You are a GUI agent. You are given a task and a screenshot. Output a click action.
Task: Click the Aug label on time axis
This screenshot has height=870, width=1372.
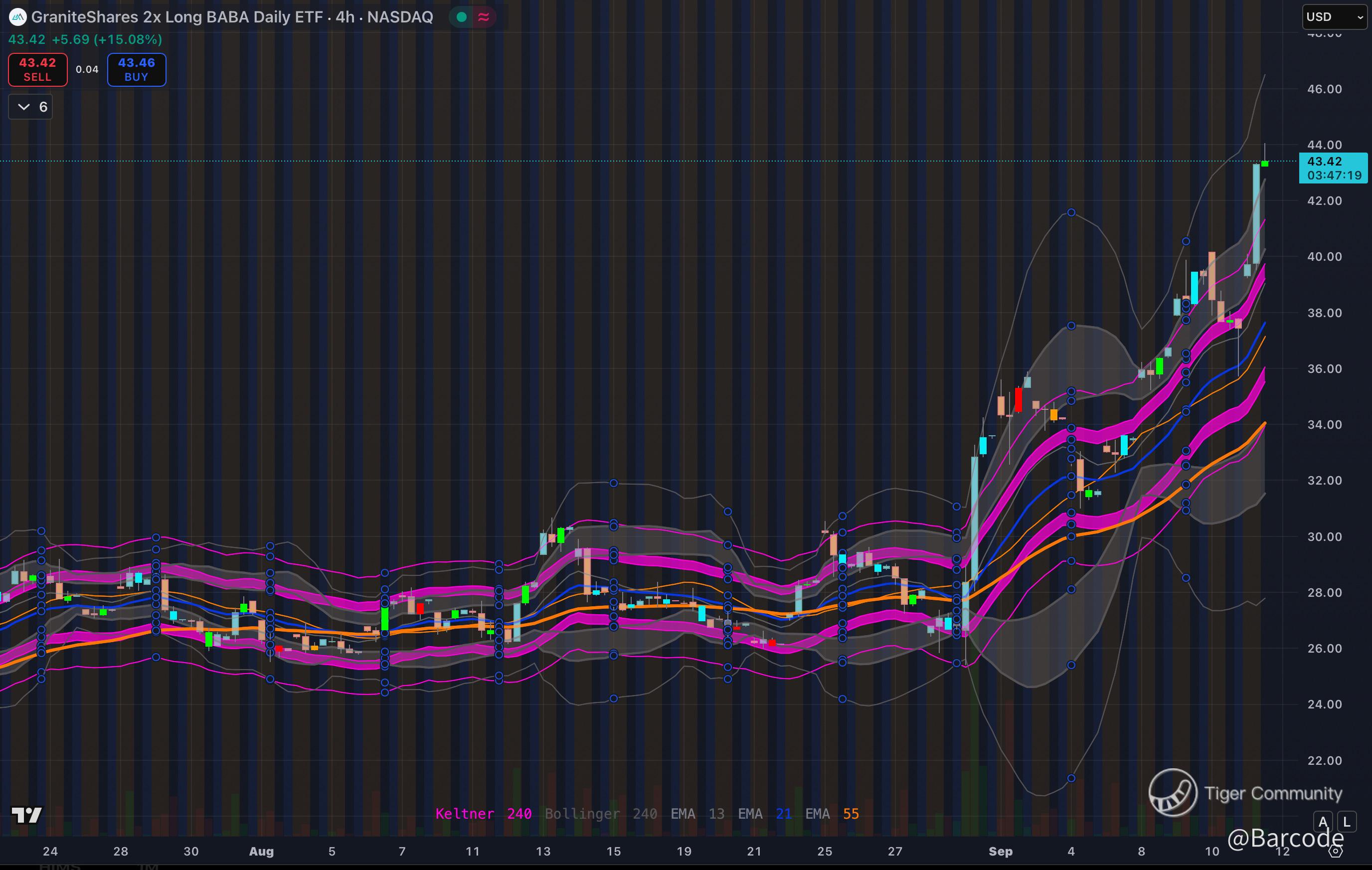coord(262,851)
